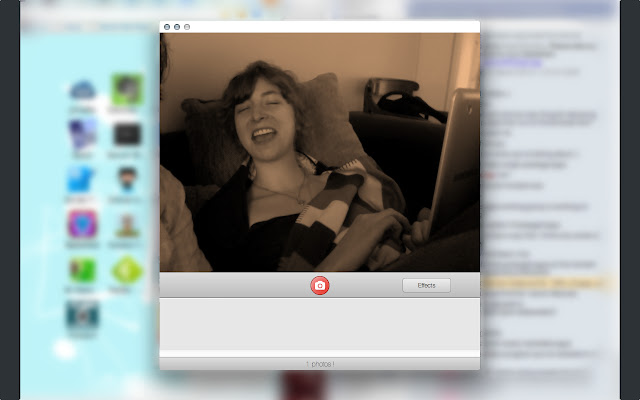
Task: Click the sepia camera preview image
Action: coord(319,152)
